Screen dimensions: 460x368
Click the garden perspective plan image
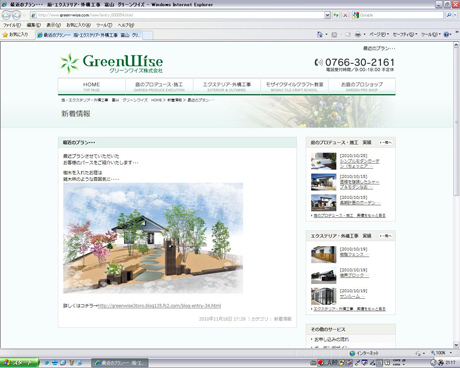tap(153, 238)
